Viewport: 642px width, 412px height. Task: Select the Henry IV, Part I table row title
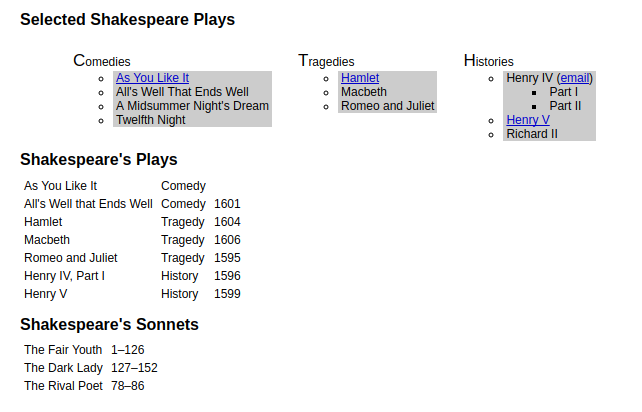(64, 276)
